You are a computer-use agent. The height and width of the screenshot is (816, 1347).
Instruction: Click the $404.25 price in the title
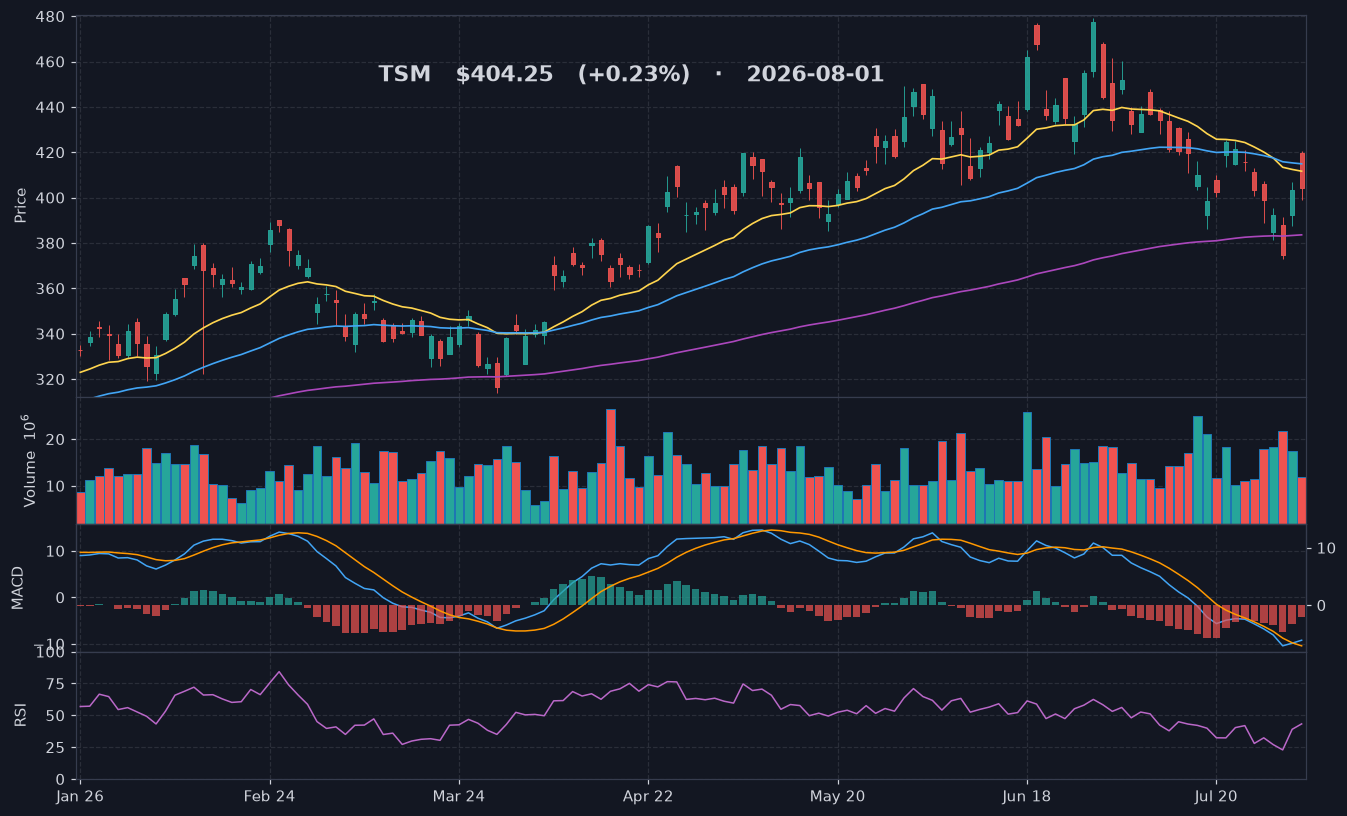(x=504, y=74)
